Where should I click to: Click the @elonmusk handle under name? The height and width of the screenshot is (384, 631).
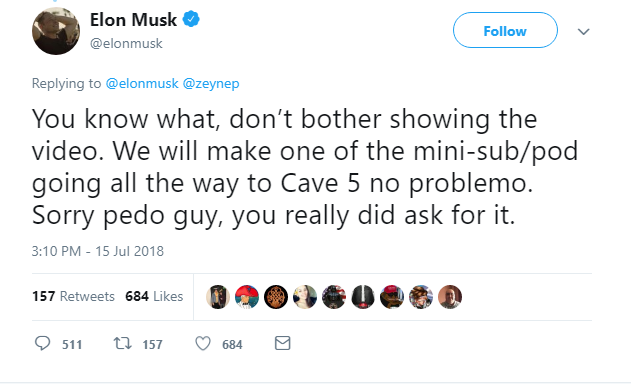click(x=126, y=43)
